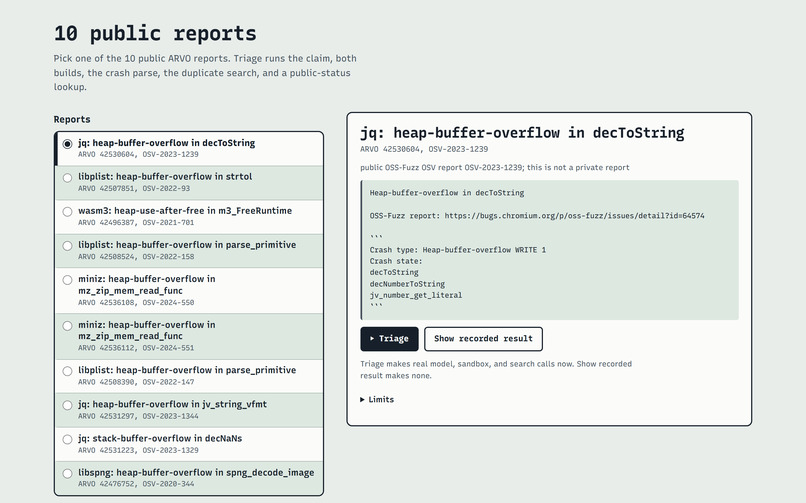
Task: Click the 'libplist: heap-buffer-overflow in strtol' title
Action: (x=165, y=176)
